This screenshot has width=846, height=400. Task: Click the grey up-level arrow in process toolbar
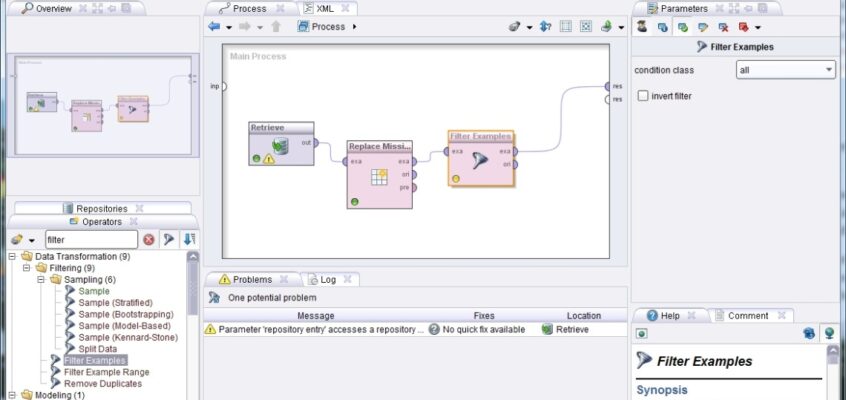276,26
